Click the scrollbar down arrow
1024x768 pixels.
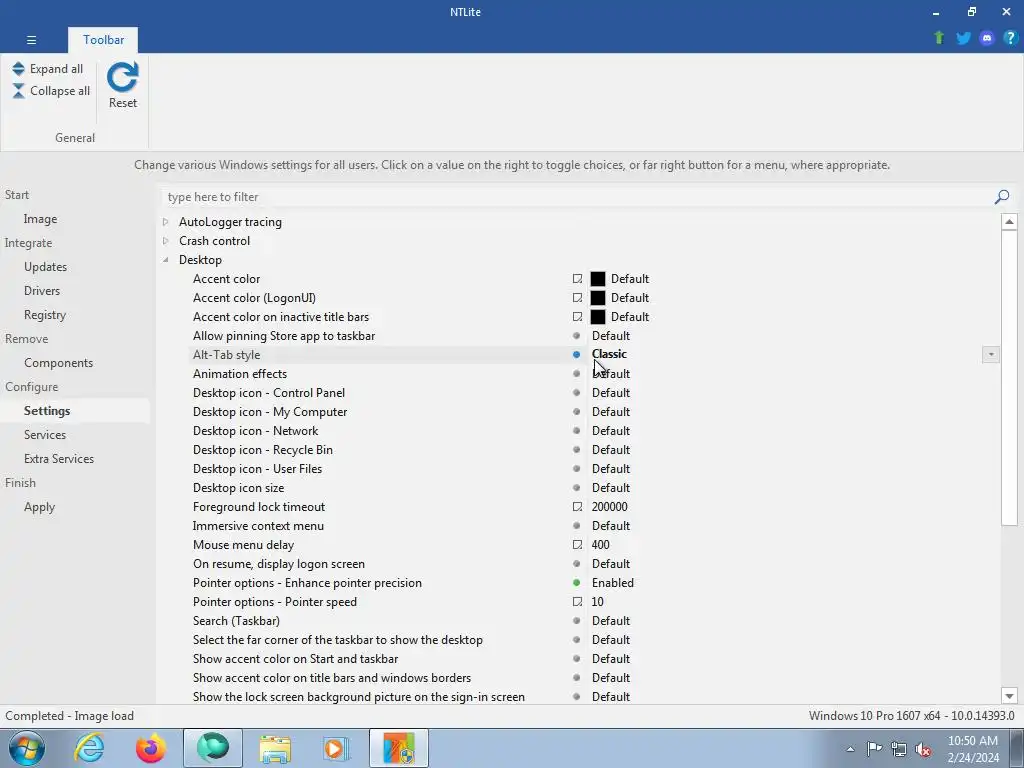tap(1009, 696)
